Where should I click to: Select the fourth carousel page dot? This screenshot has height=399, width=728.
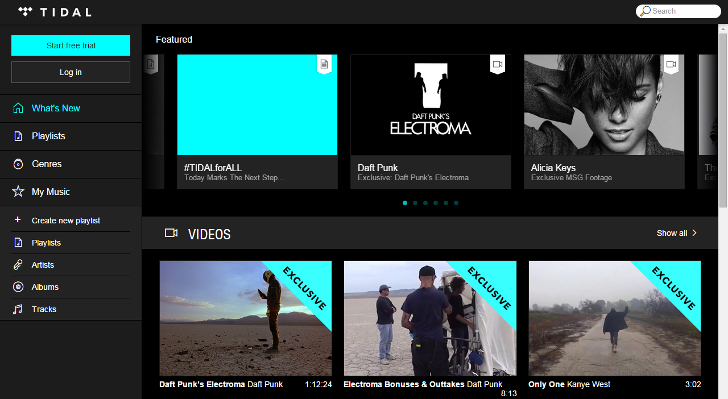(436, 203)
